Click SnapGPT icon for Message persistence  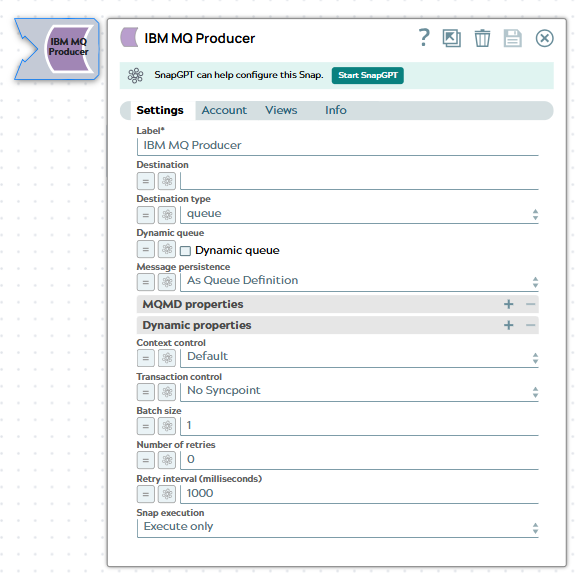167,282
